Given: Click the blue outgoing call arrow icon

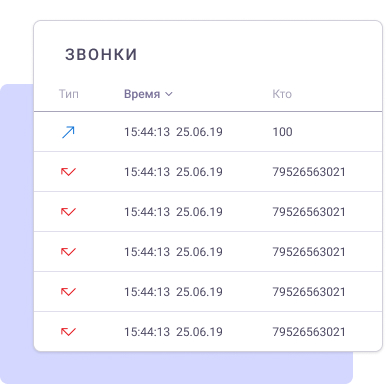Looking at the screenshot, I should pos(68,132).
